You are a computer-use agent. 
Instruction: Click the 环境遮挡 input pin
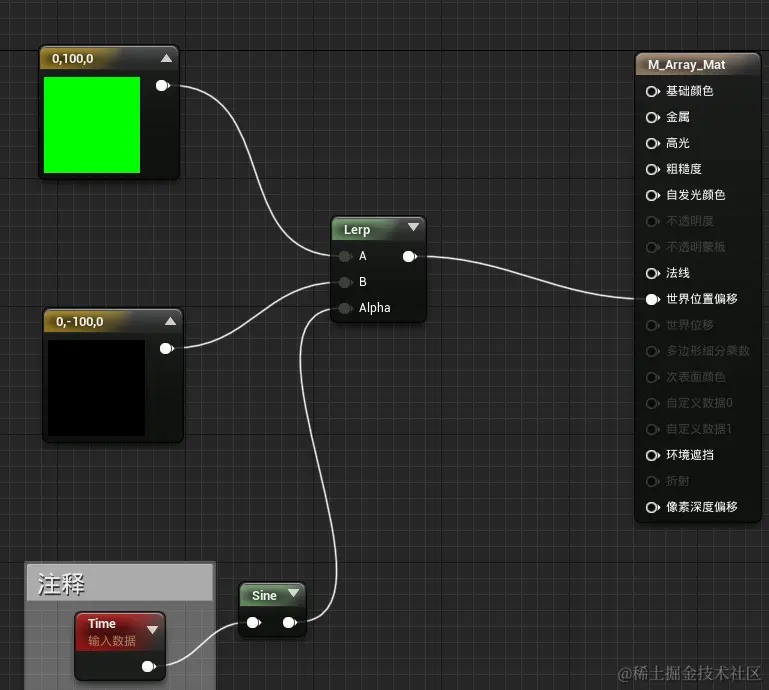(653, 455)
